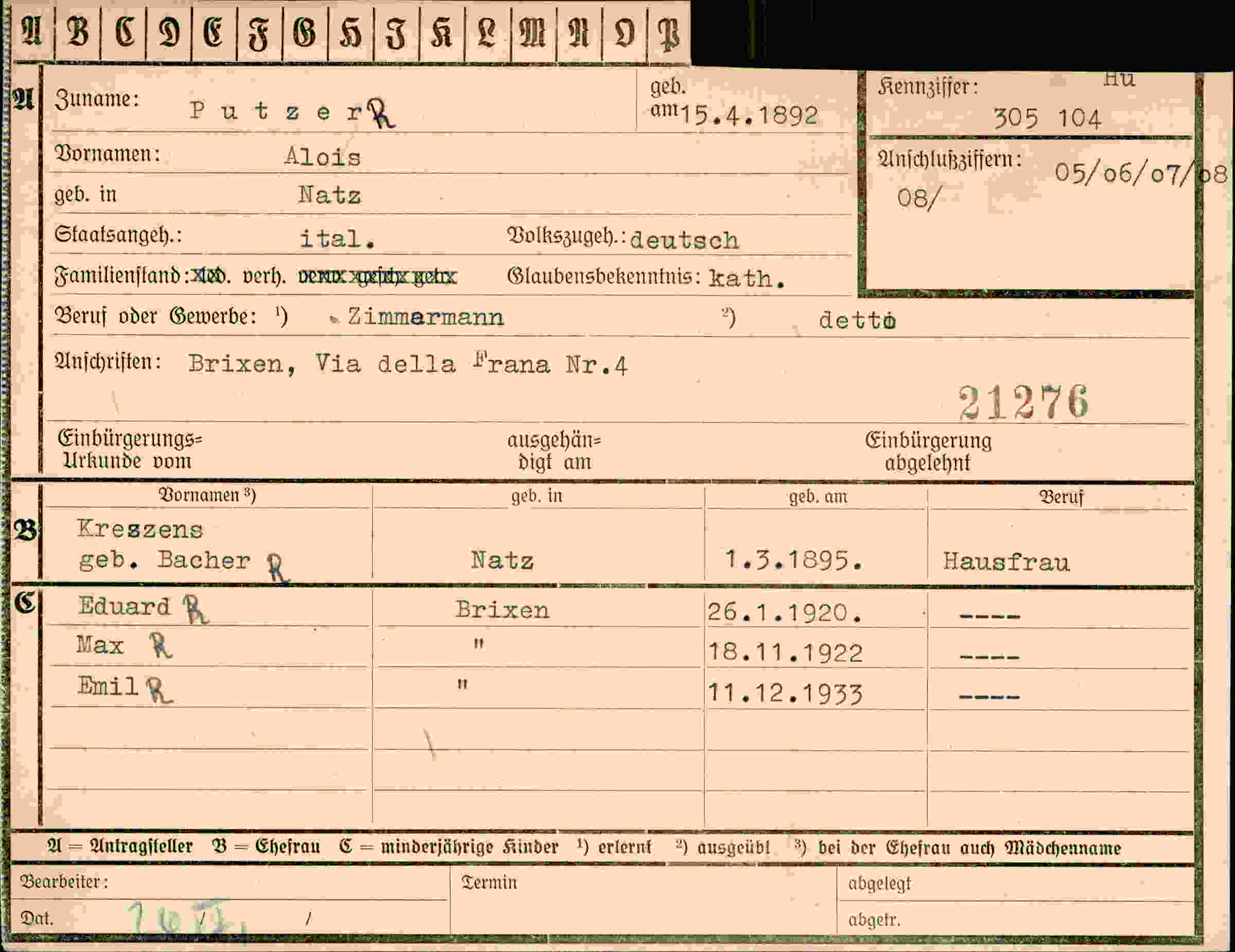Click "ausgehändigt am" text
This screenshot has height=952, width=1235.
coord(555,451)
